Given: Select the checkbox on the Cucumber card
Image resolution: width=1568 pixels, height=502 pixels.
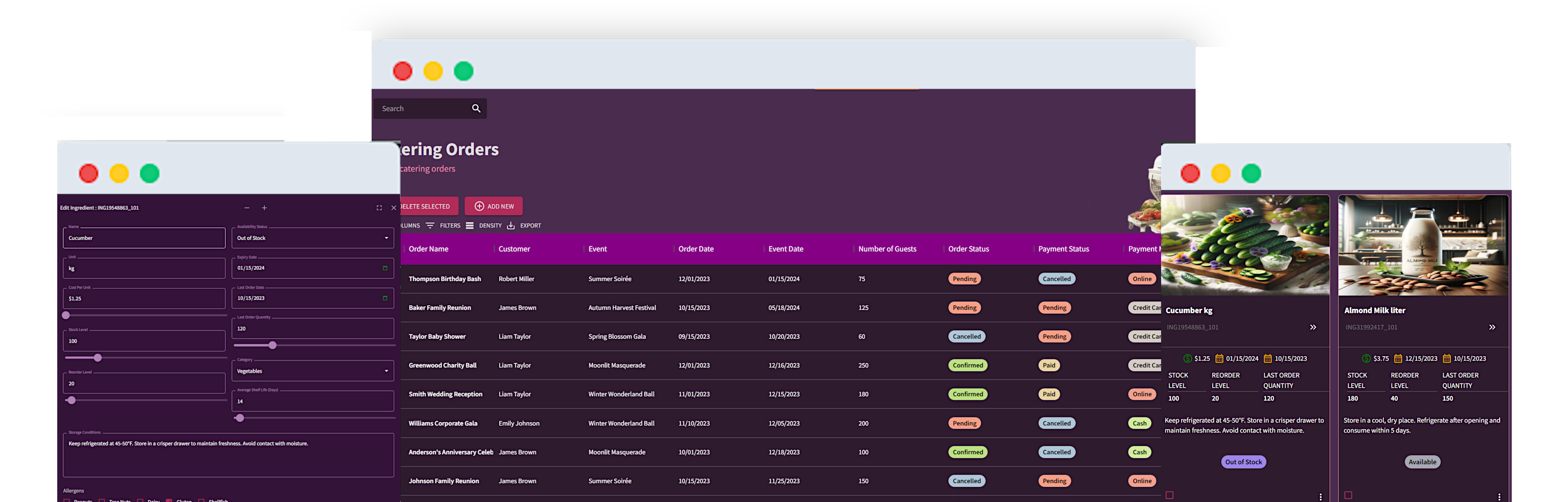Looking at the screenshot, I should [x=1169, y=495].
